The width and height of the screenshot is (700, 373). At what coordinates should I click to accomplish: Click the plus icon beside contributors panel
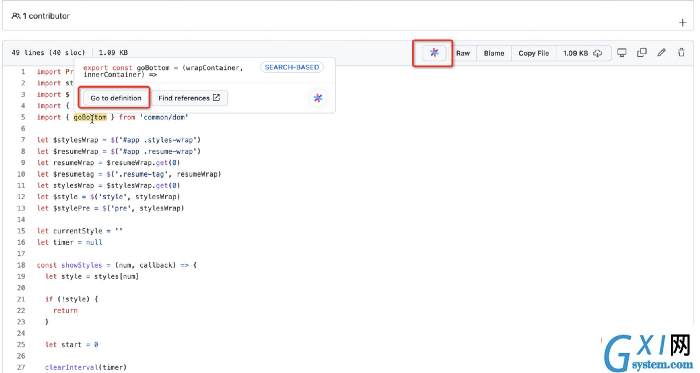(682, 22)
